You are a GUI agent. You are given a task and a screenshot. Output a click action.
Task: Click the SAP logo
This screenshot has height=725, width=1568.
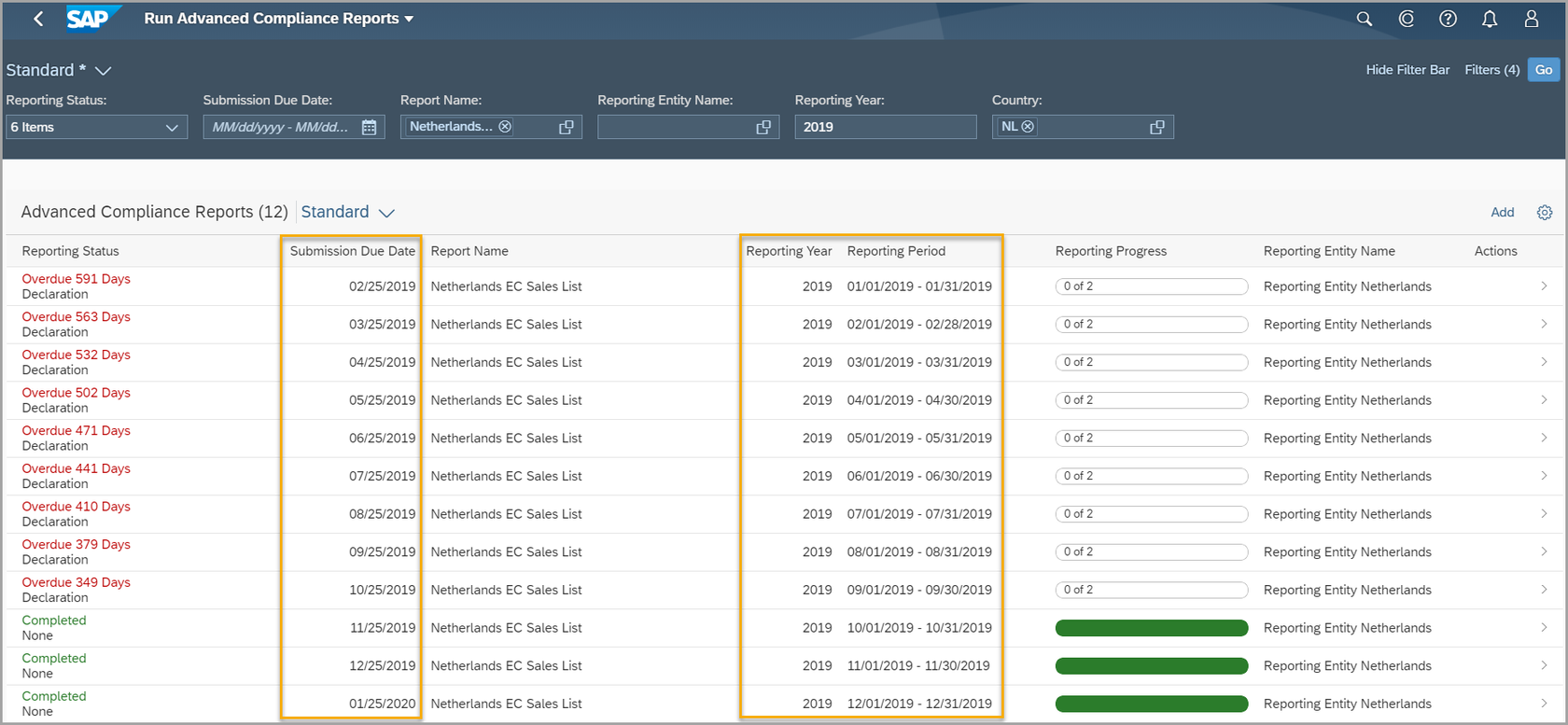click(92, 19)
